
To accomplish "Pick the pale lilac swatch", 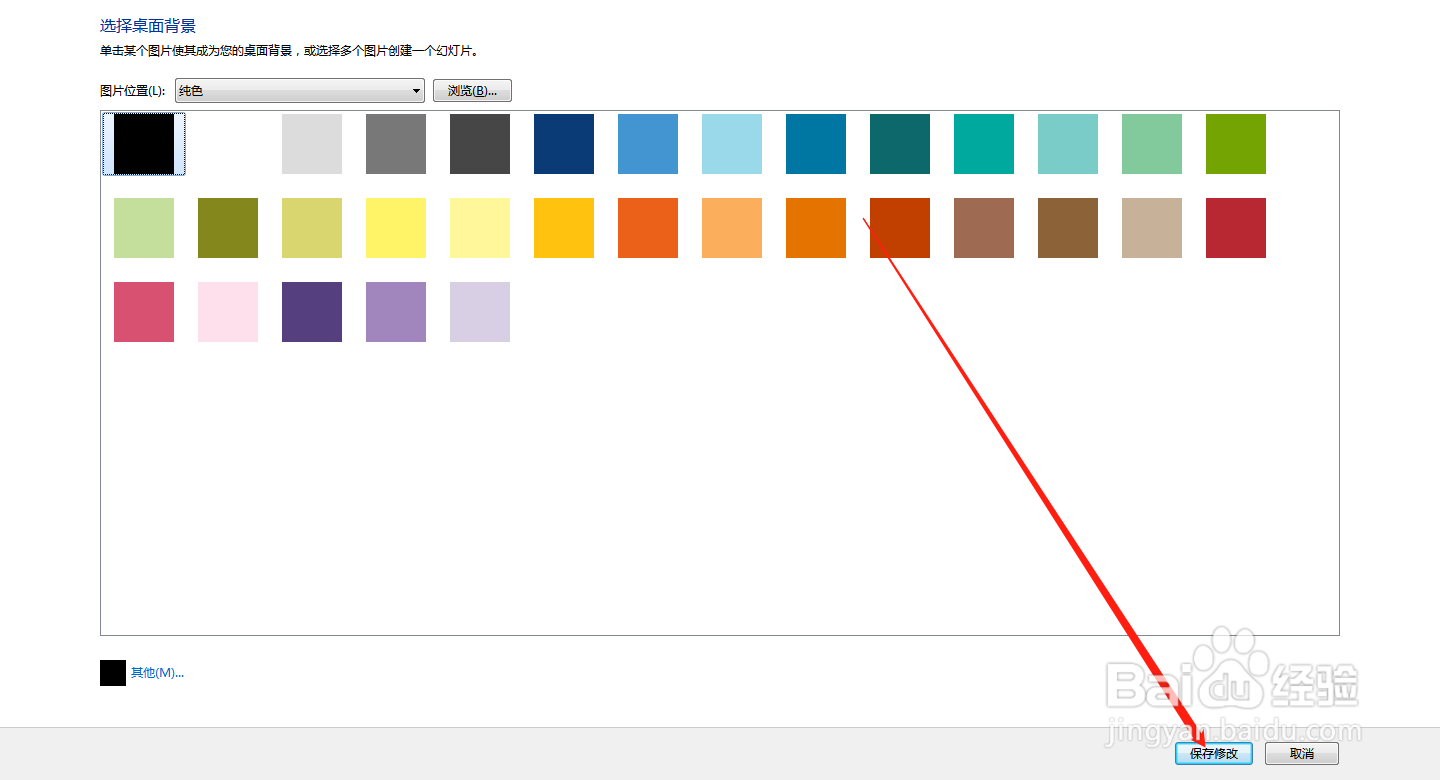I will click(480, 312).
